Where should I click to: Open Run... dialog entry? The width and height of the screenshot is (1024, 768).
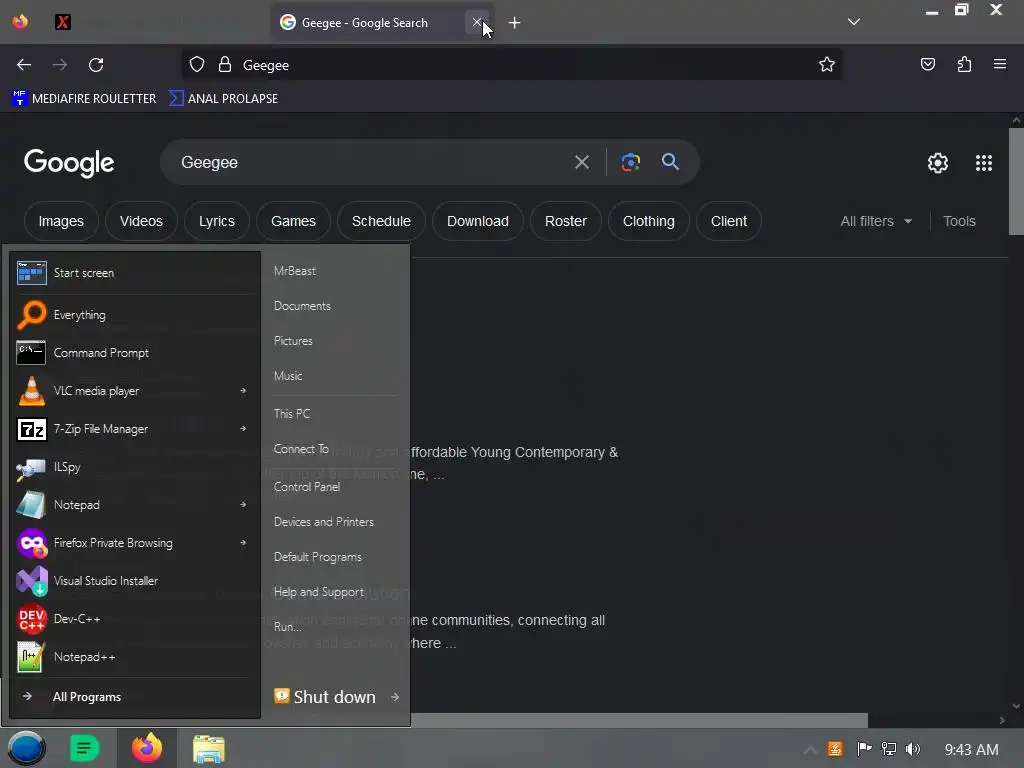click(287, 626)
